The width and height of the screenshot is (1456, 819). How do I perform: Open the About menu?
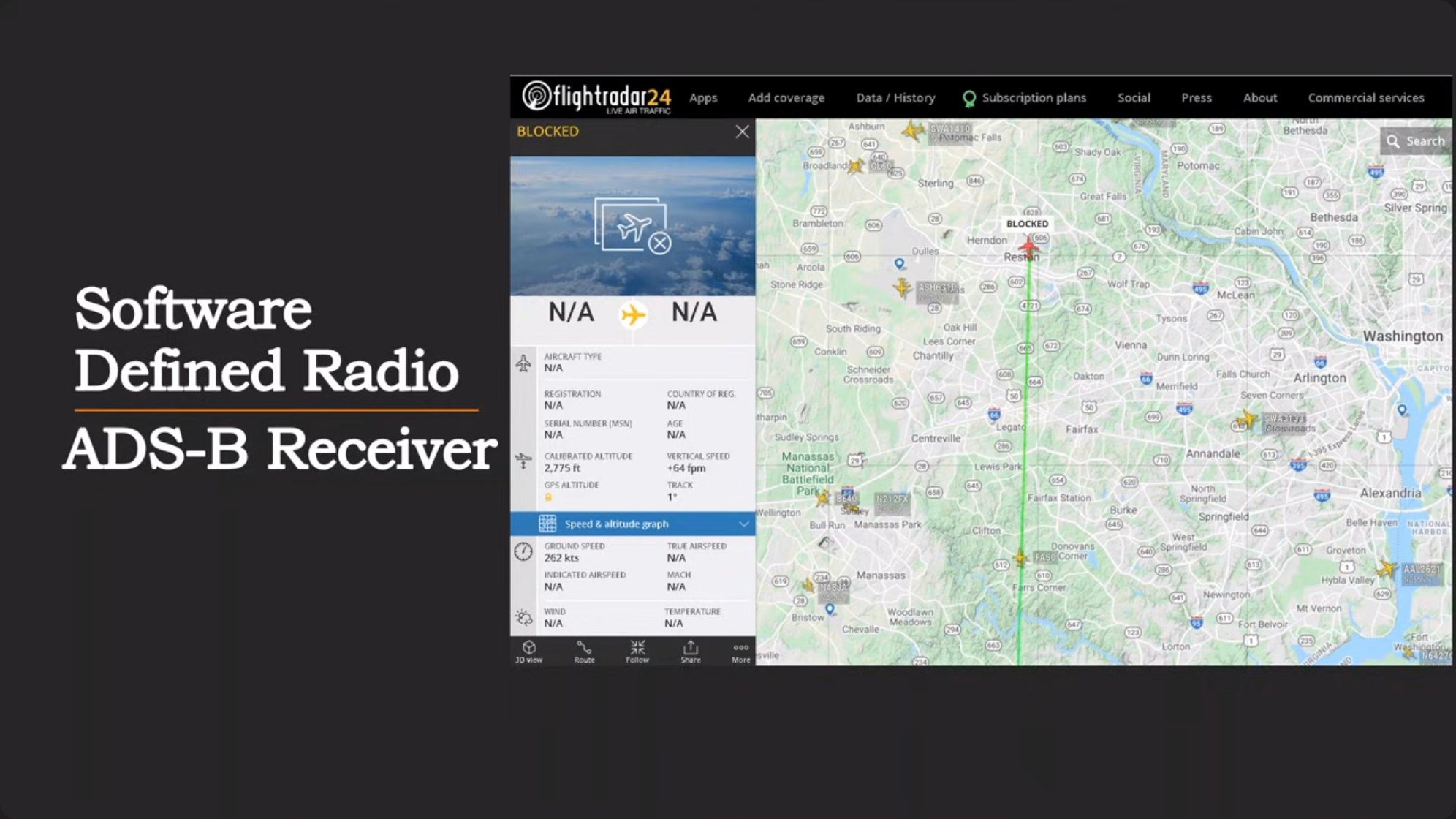(1260, 98)
